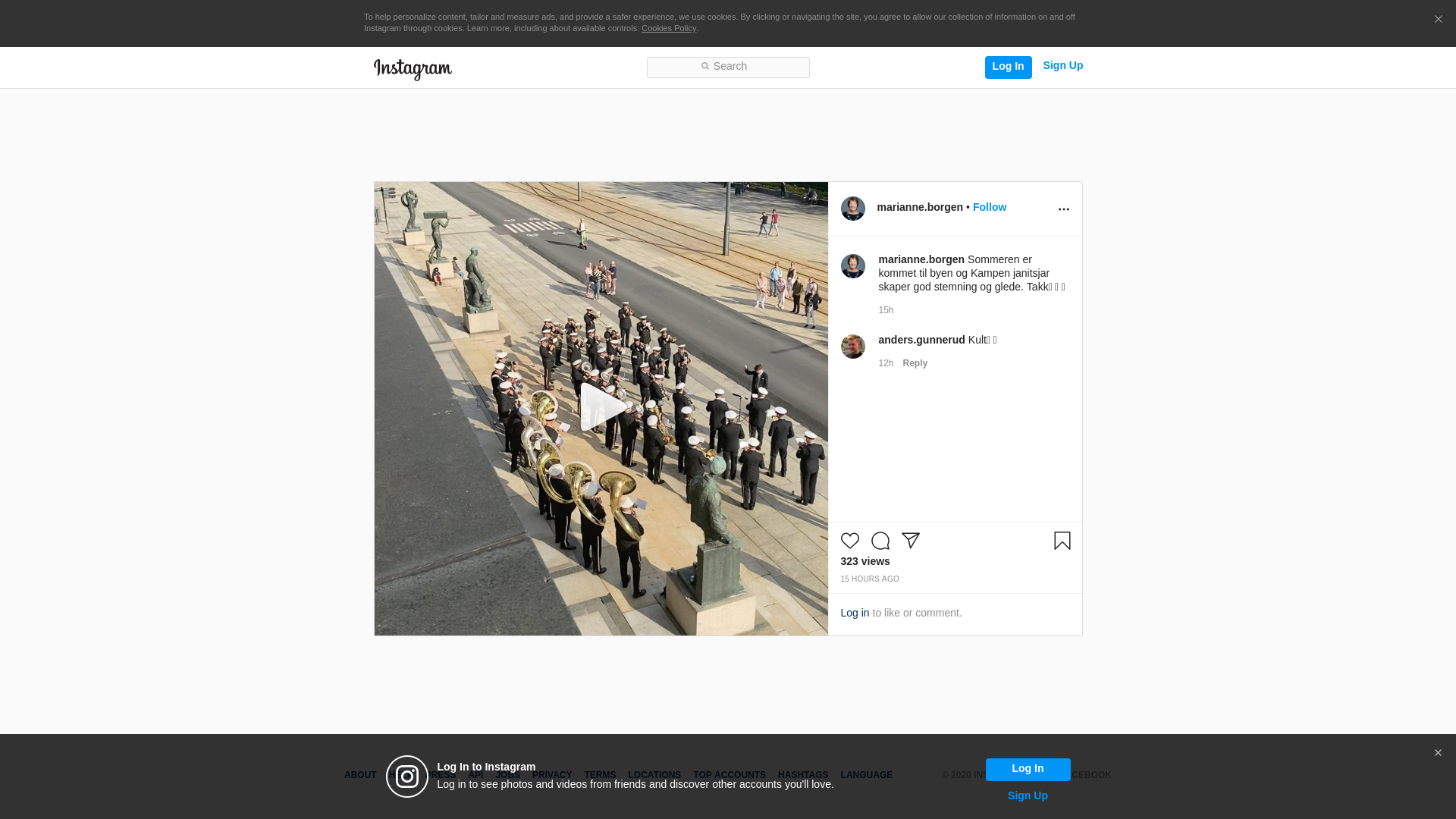Screen dimensions: 1456x819
Task: Like the post with the heart icon
Action: (x=850, y=541)
